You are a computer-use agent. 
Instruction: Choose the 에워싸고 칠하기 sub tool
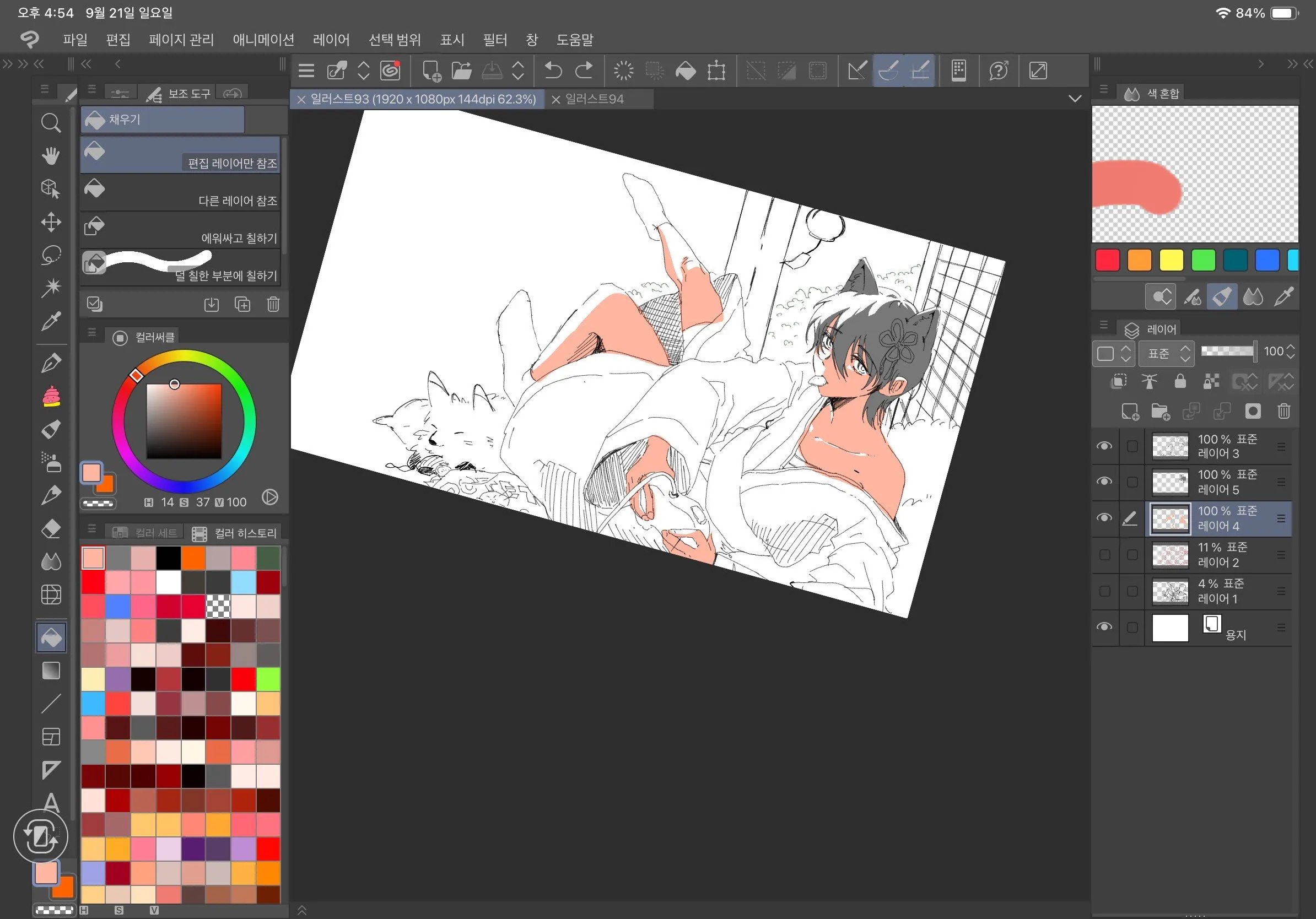[180, 230]
